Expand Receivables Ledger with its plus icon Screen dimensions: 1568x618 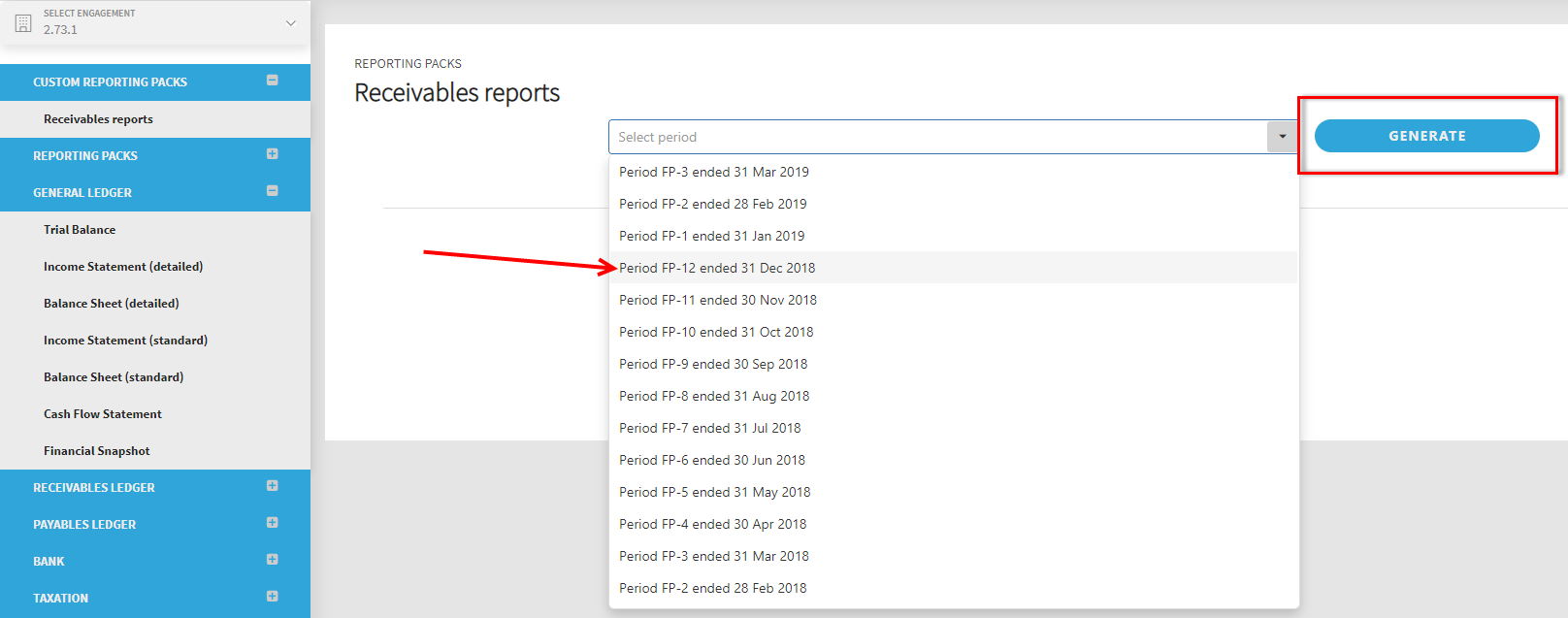tap(273, 486)
